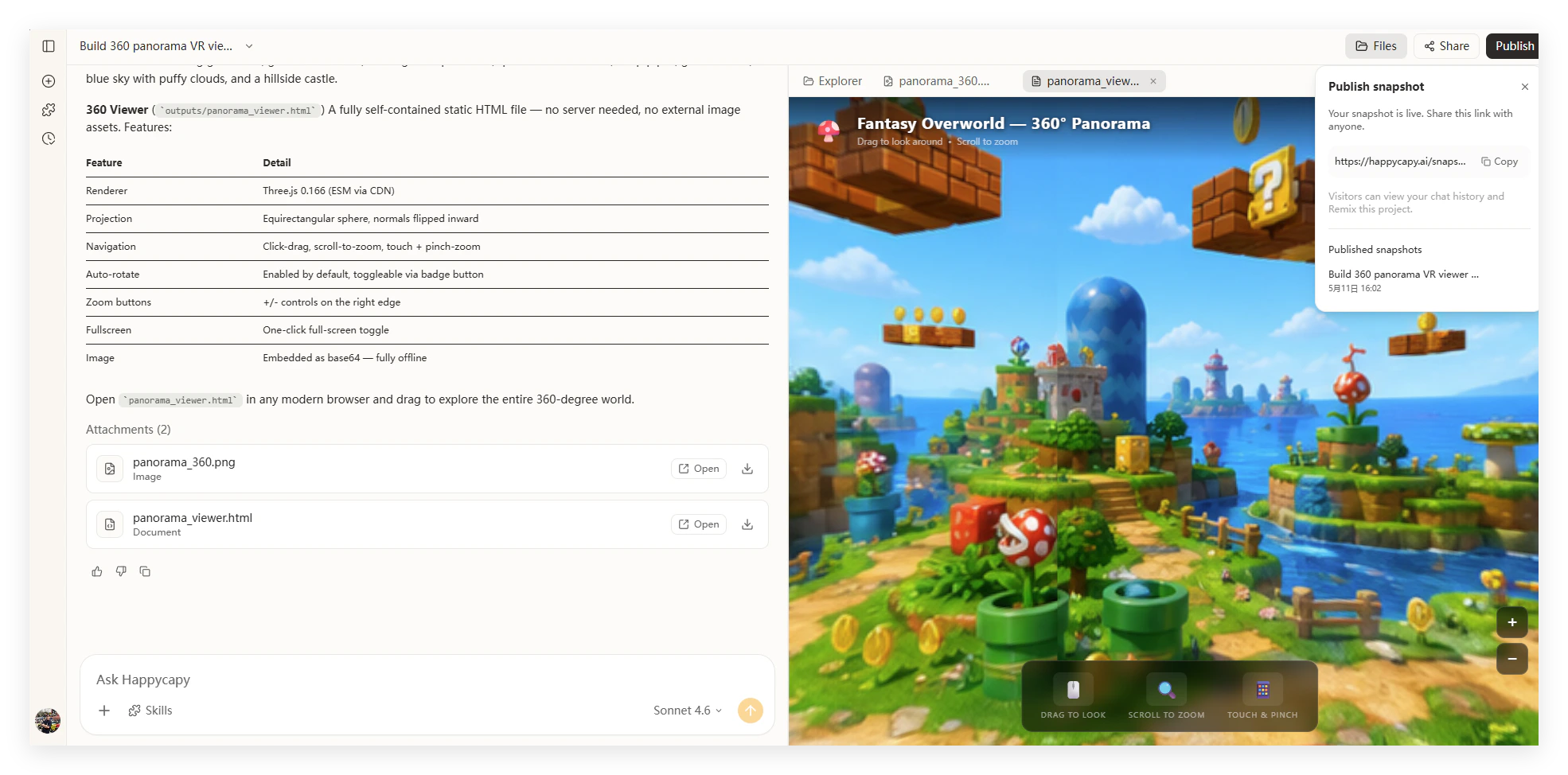Start a new chat with plus-circle icon
1568x775 pixels.
tap(49, 81)
